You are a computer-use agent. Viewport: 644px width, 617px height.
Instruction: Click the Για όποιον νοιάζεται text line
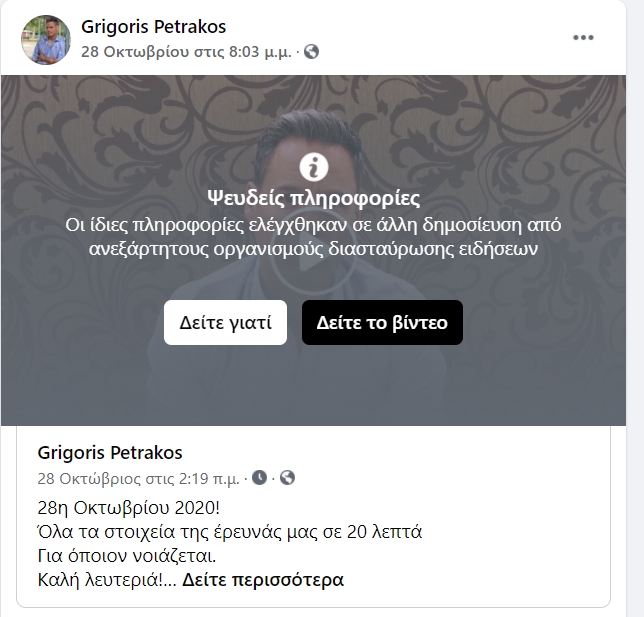(127, 555)
